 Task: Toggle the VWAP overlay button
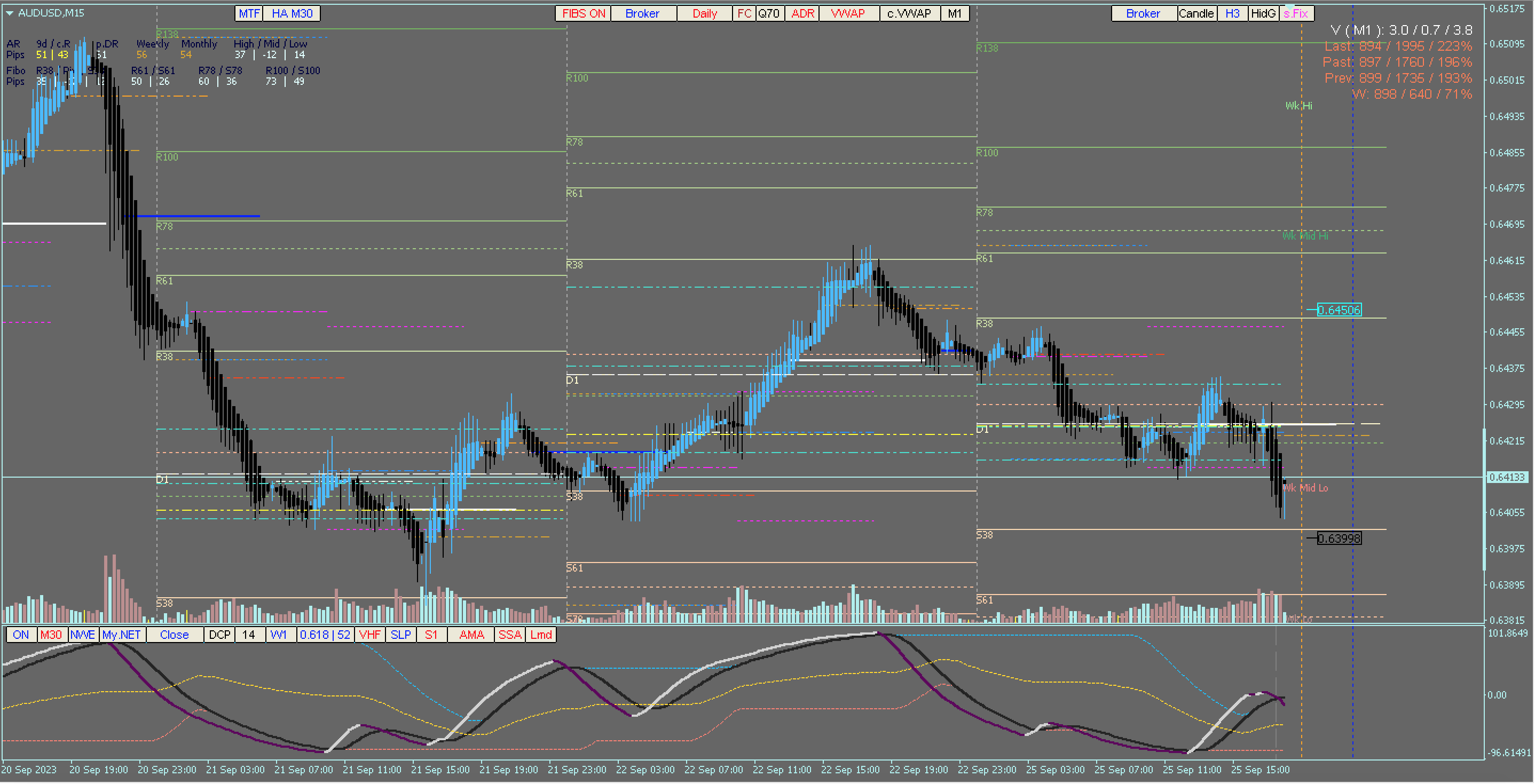click(847, 13)
